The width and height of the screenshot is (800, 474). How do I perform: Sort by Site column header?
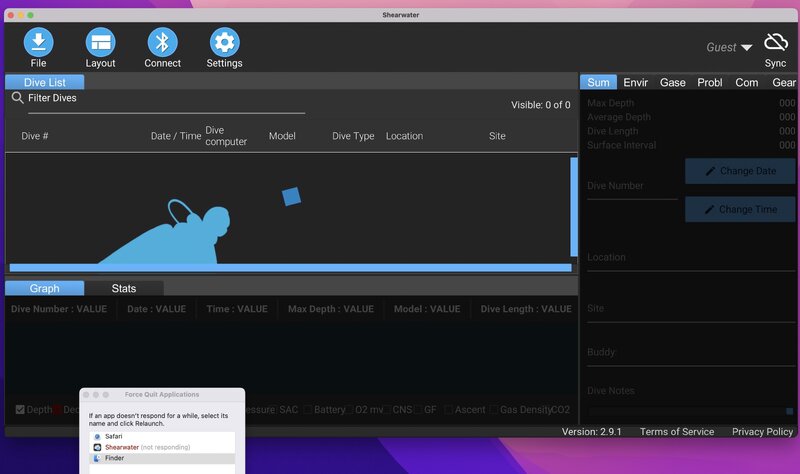[497, 136]
